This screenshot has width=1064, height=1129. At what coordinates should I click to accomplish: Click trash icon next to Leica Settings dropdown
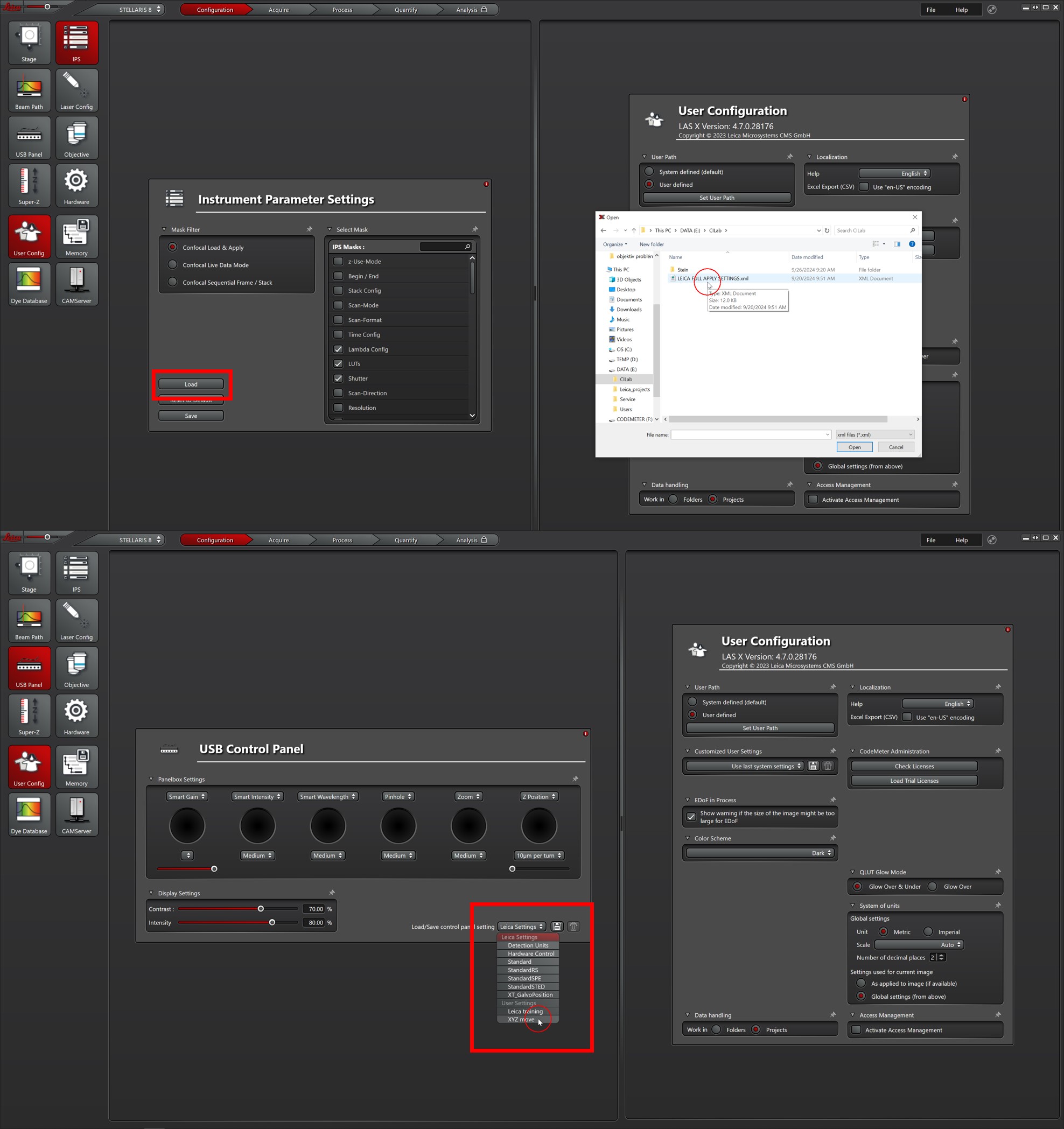tap(574, 926)
